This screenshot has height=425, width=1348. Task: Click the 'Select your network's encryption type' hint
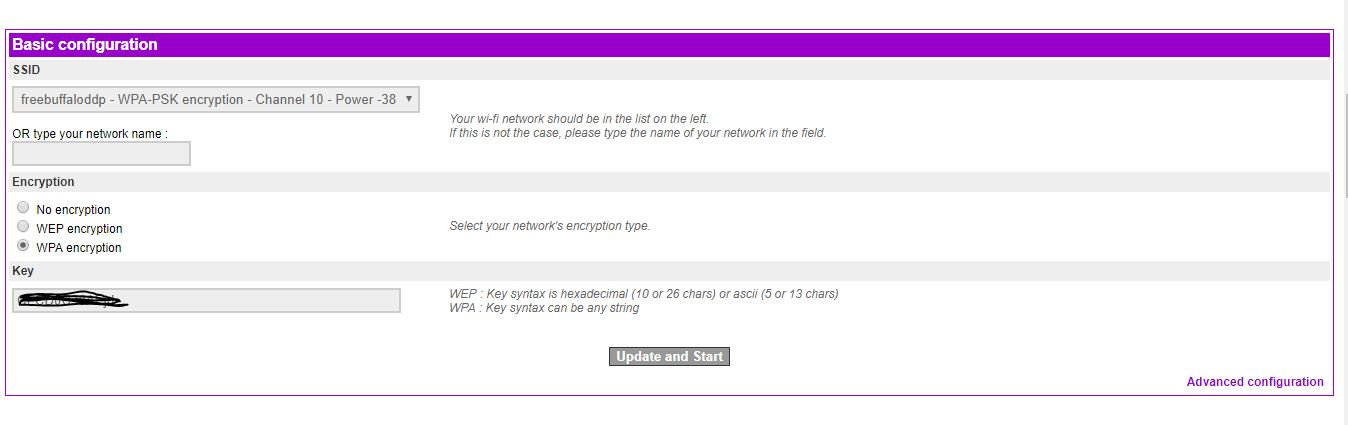(550, 226)
